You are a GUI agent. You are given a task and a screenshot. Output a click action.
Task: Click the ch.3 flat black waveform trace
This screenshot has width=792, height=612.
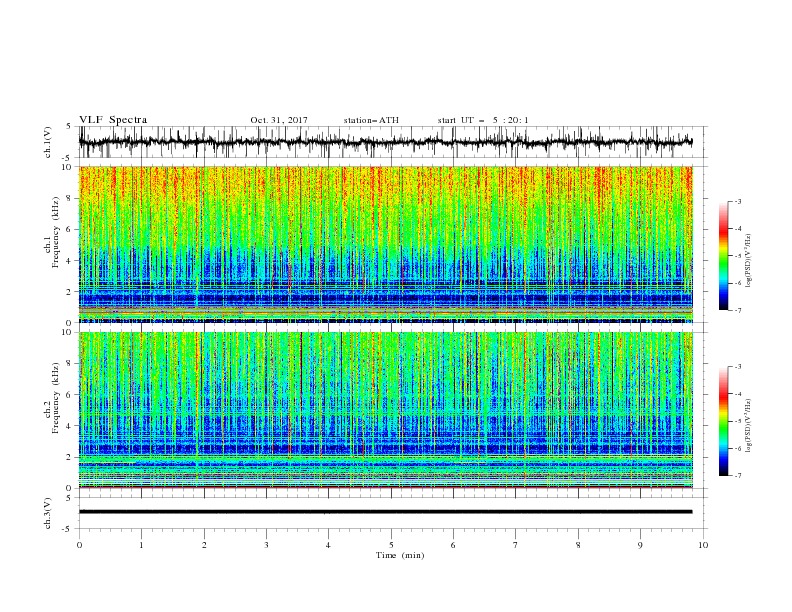click(x=385, y=512)
